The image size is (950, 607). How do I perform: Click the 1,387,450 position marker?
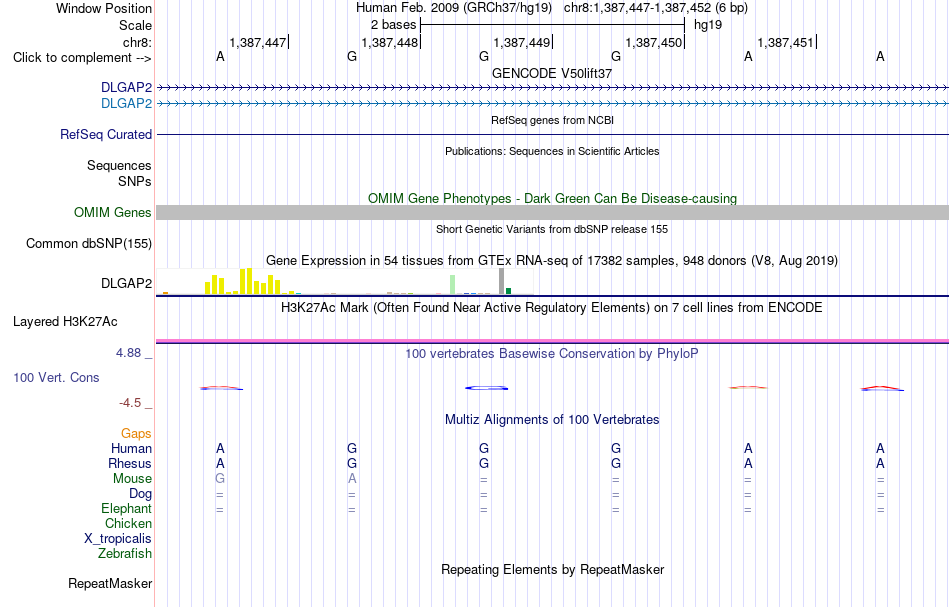point(655,42)
